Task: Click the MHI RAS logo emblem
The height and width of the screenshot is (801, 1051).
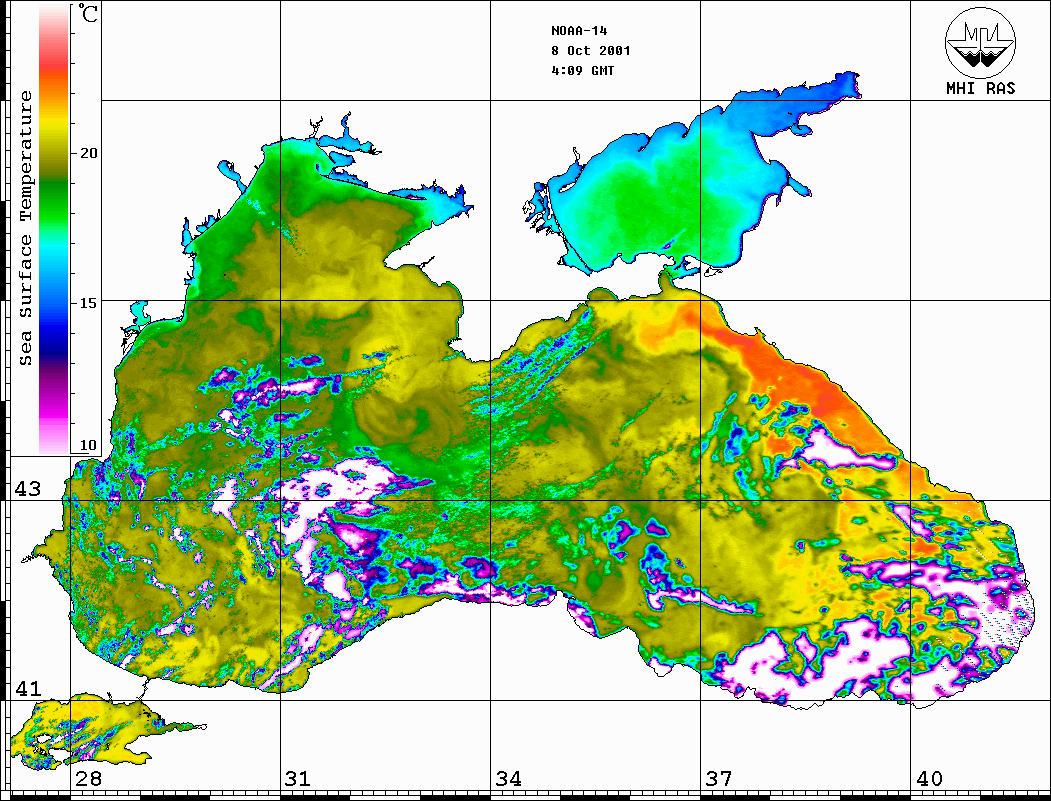Action: (980, 42)
